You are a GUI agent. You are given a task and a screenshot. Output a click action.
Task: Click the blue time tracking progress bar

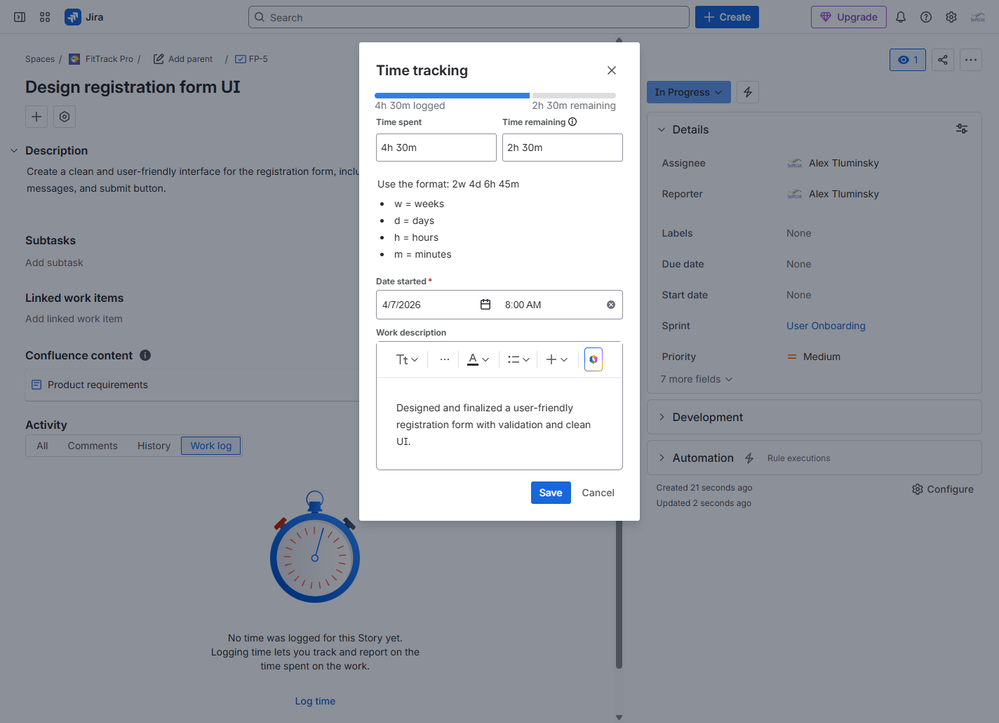(x=451, y=94)
